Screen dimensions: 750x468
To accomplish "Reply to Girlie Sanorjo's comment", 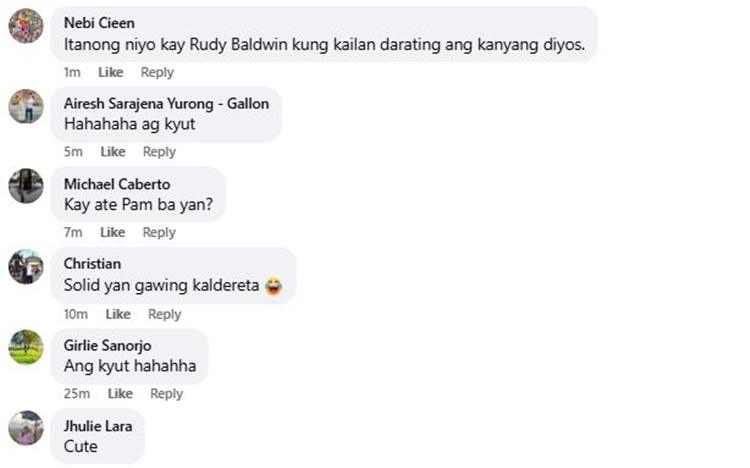I will (166, 393).
